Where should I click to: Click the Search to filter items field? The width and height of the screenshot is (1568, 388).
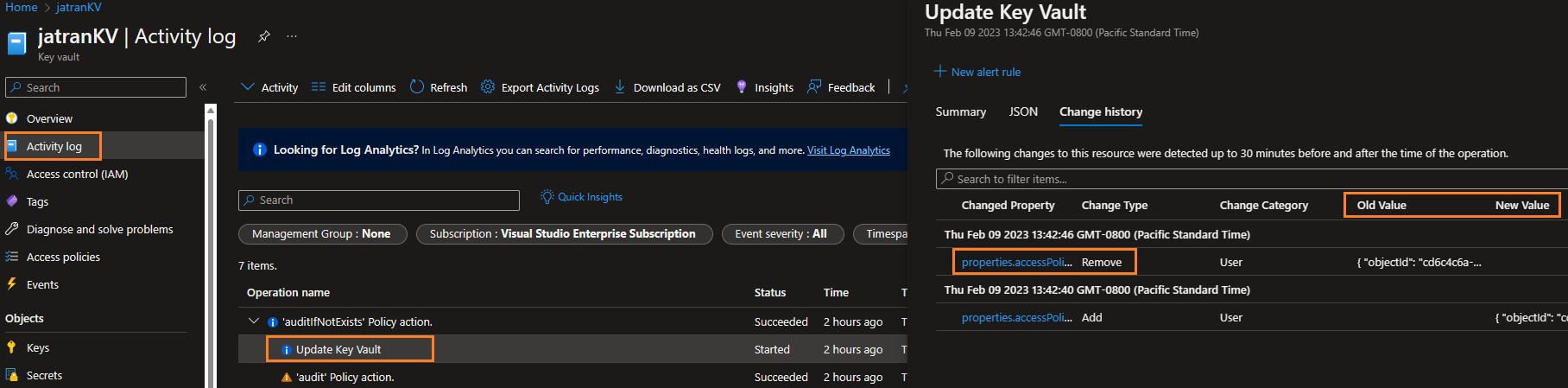pyautogui.click(x=1252, y=179)
